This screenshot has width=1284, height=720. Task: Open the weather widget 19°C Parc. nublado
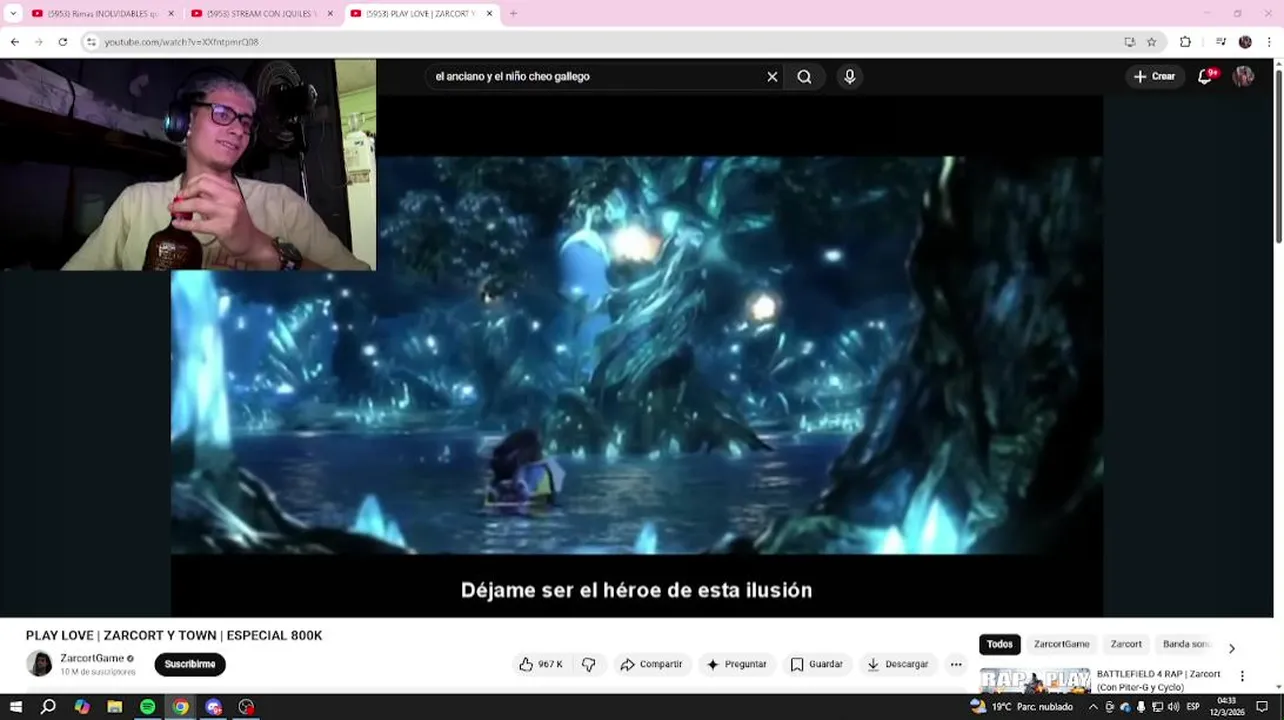coord(1021,707)
